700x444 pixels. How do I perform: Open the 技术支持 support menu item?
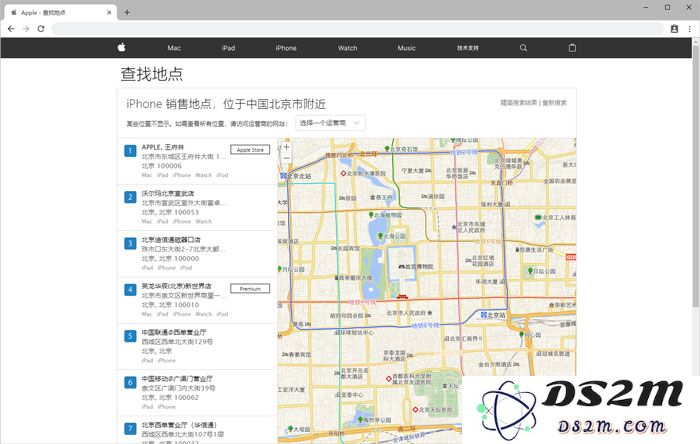pyautogui.click(x=467, y=48)
